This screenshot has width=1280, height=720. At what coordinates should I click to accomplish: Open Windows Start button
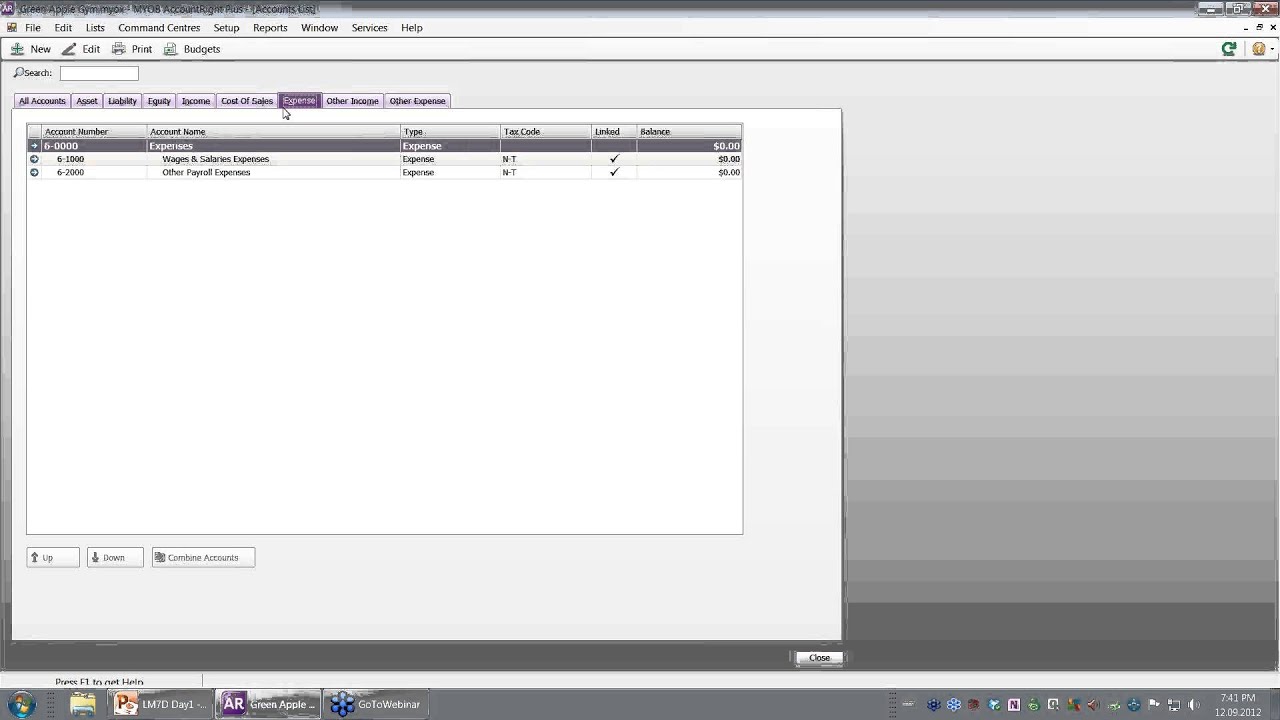pyautogui.click(x=21, y=704)
